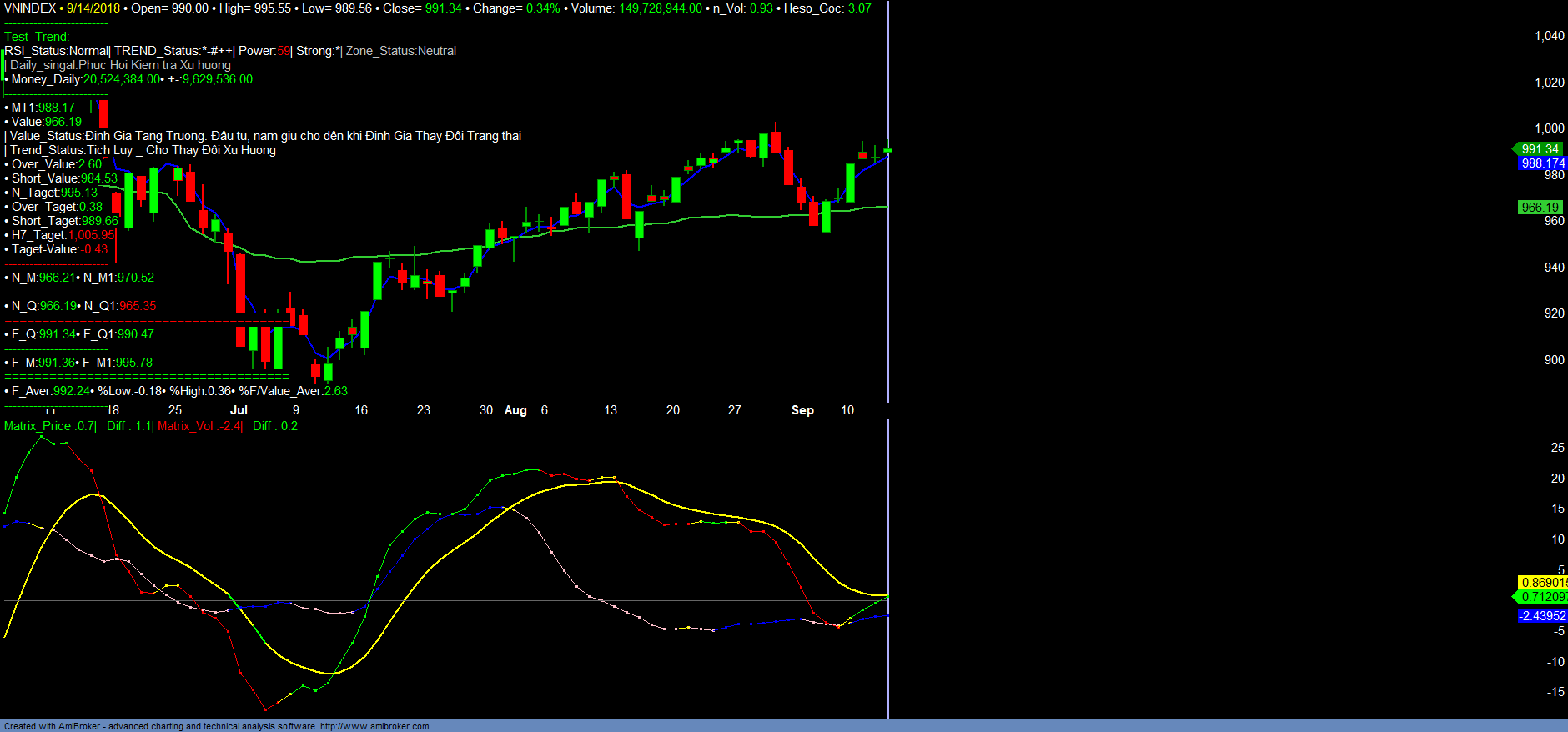Click the VNINDEX ticker symbol in header
This screenshot has height=732, width=1568.
pyautogui.click(x=30, y=8)
